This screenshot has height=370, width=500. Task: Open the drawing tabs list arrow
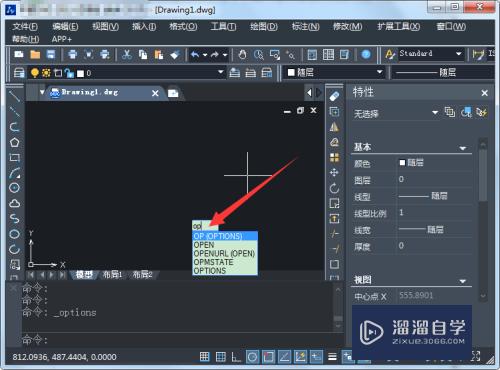tap(42, 92)
